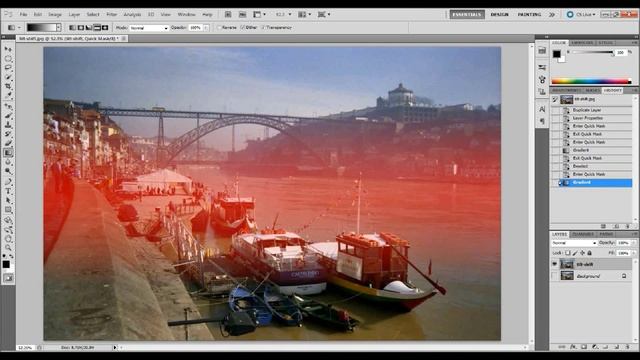Open the layer Fill slider arrow
The width and height of the screenshot is (640, 360).
click(633, 253)
